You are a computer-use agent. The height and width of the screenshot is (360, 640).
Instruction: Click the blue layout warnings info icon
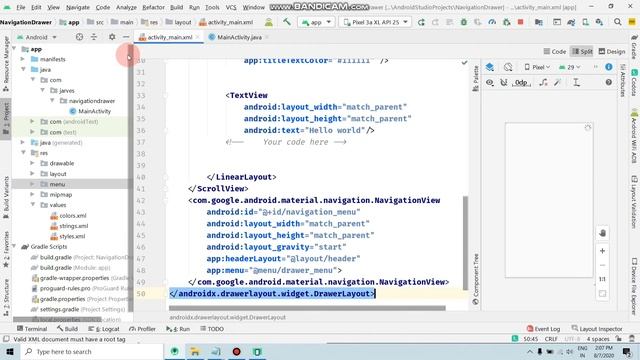[609, 67]
